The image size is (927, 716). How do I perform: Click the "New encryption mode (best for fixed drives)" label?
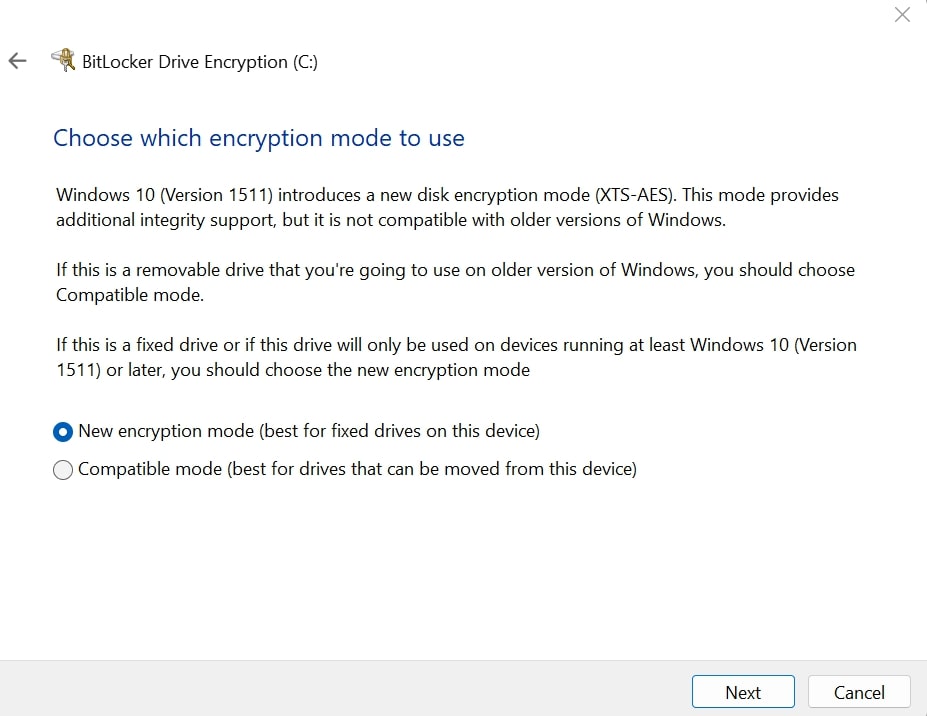(x=309, y=431)
